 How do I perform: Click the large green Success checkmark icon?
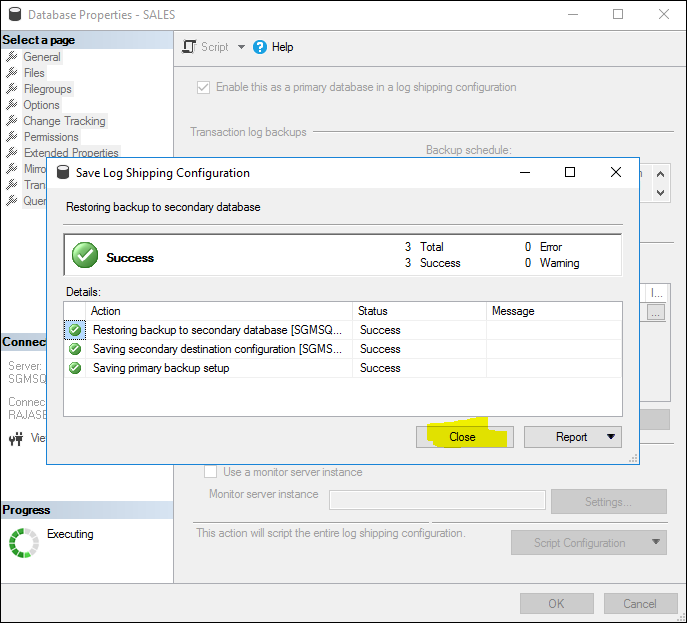click(x=85, y=256)
